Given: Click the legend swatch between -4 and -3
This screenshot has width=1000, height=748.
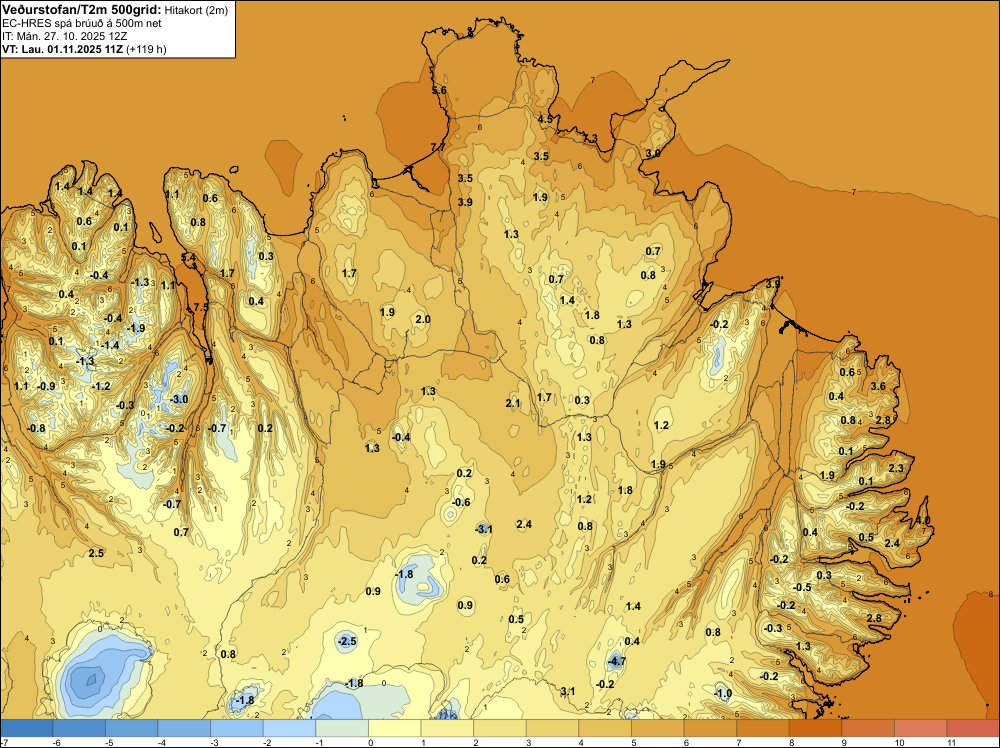Looking at the screenshot, I should [x=184, y=728].
